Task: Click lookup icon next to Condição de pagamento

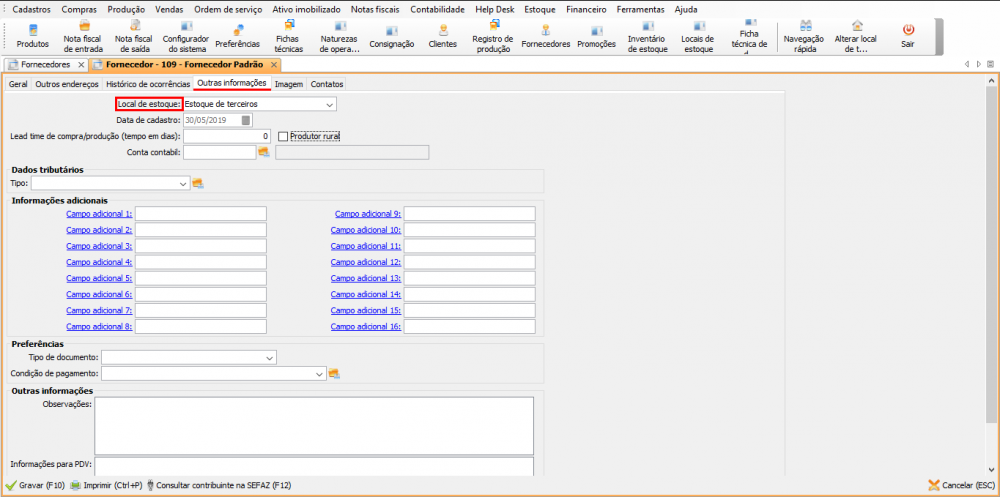Action: [x=334, y=374]
